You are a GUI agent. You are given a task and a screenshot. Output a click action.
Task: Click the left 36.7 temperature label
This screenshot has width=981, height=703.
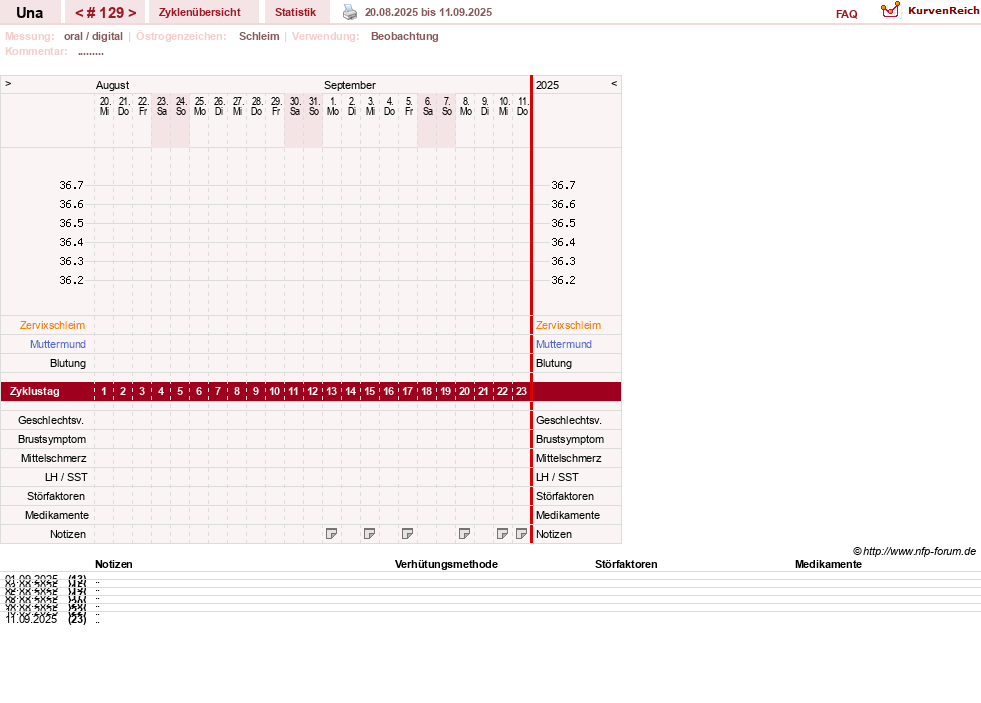click(71, 185)
